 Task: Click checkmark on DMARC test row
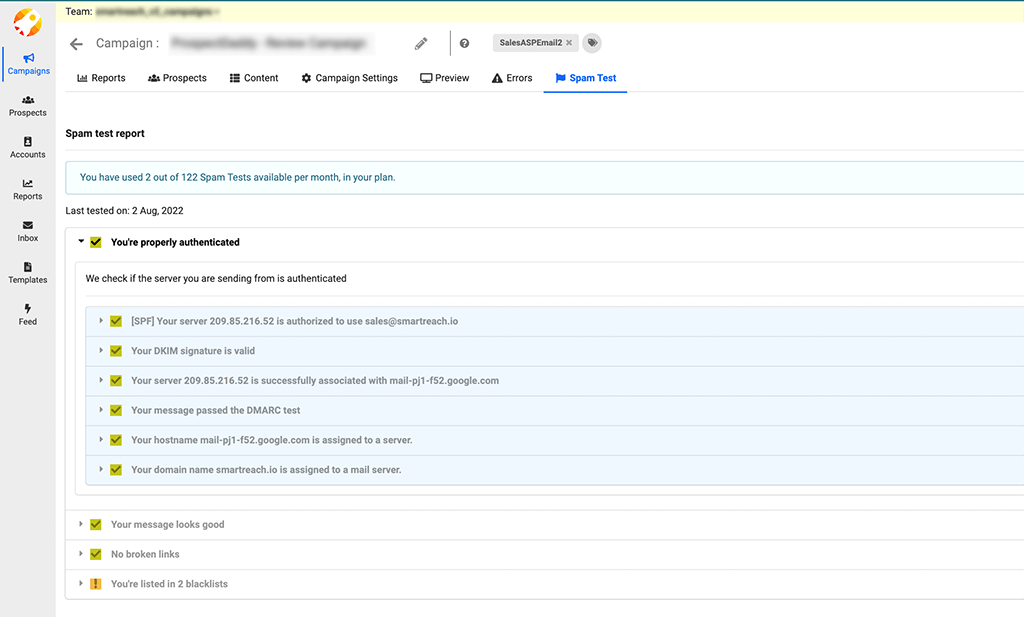(x=116, y=410)
